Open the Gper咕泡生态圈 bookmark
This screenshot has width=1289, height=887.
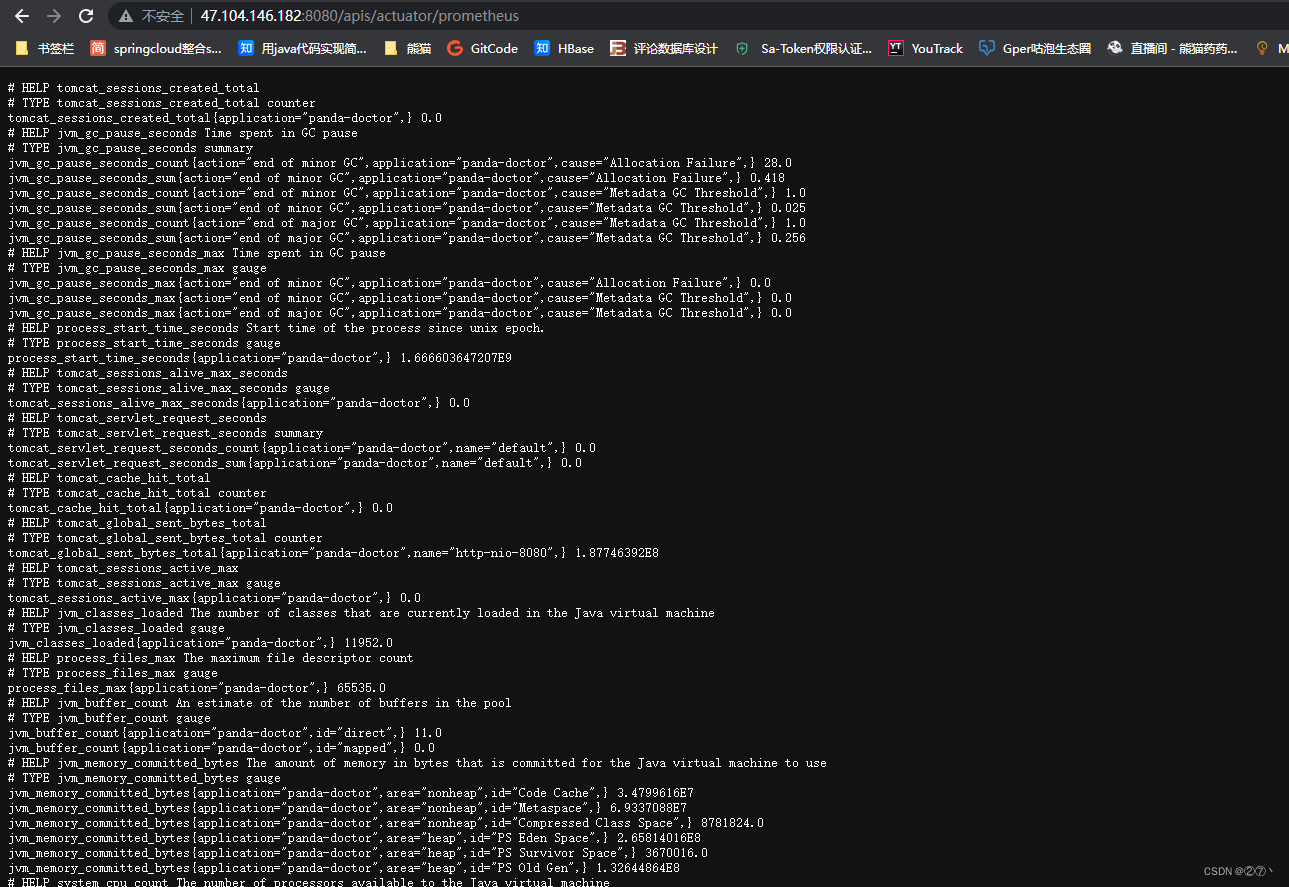(x=1035, y=48)
